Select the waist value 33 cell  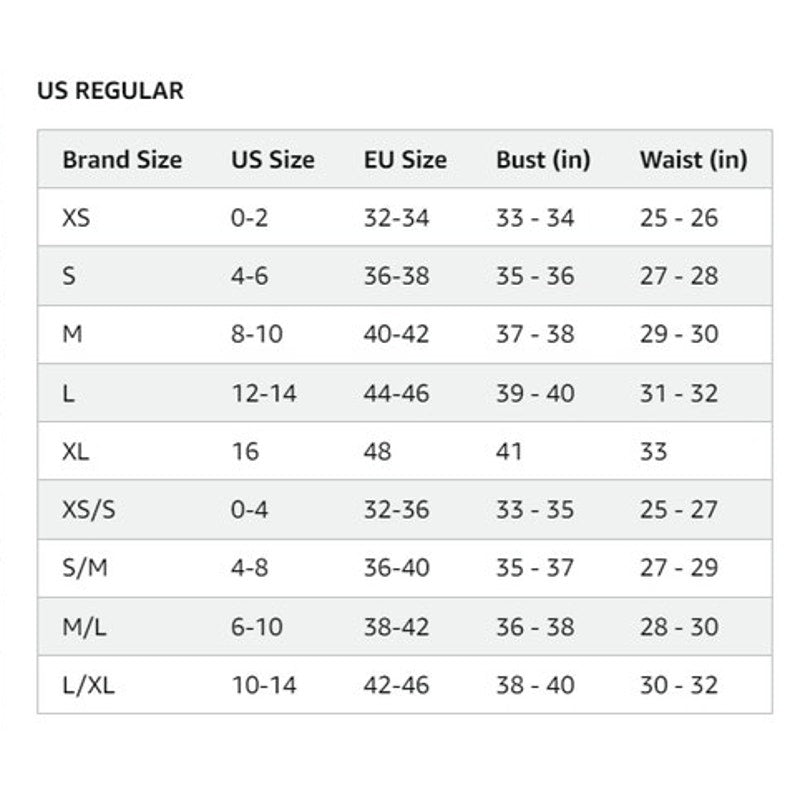[653, 451]
